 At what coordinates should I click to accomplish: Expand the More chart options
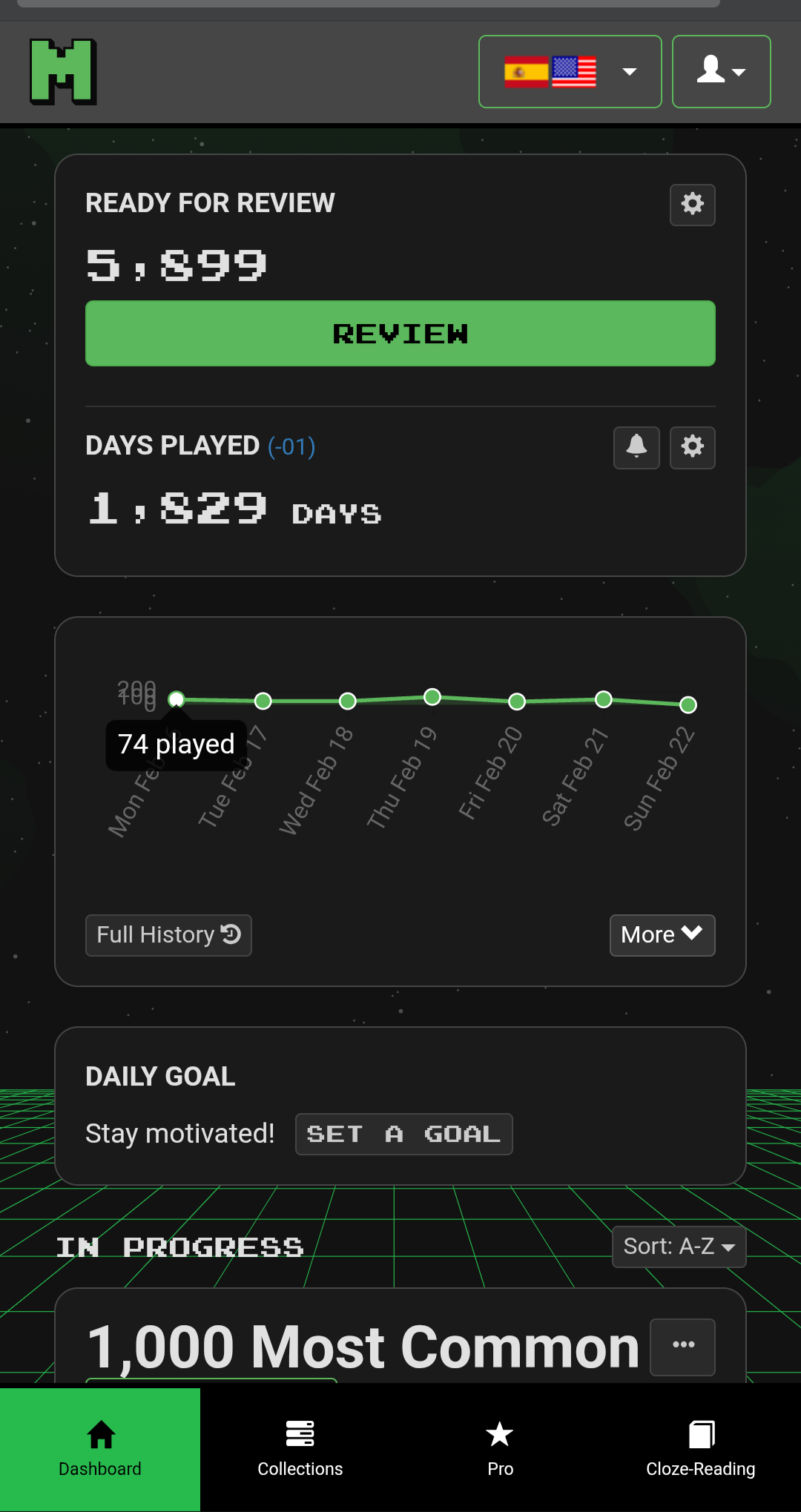[x=662, y=935]
